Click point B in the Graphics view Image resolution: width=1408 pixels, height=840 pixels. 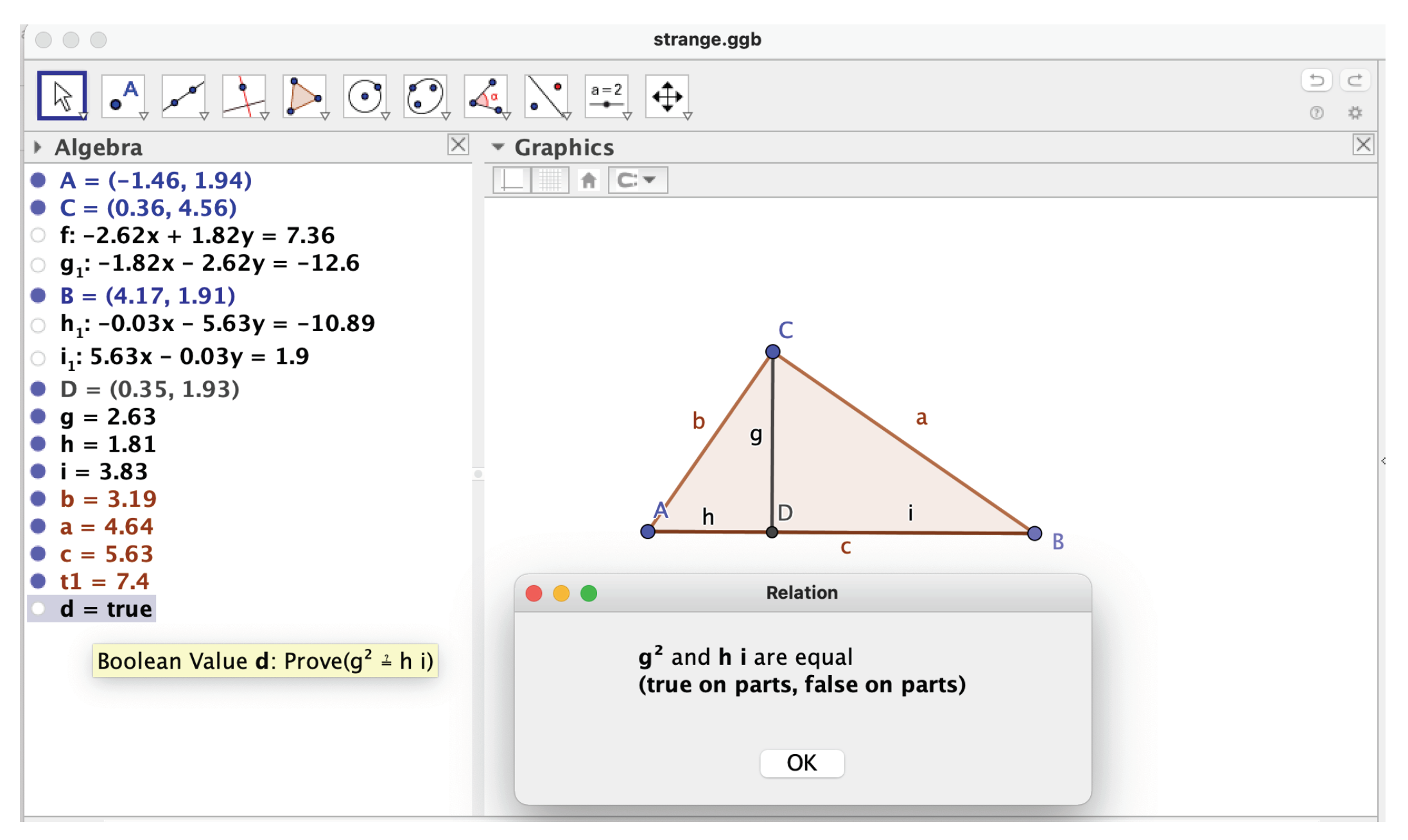[1034, 533]
